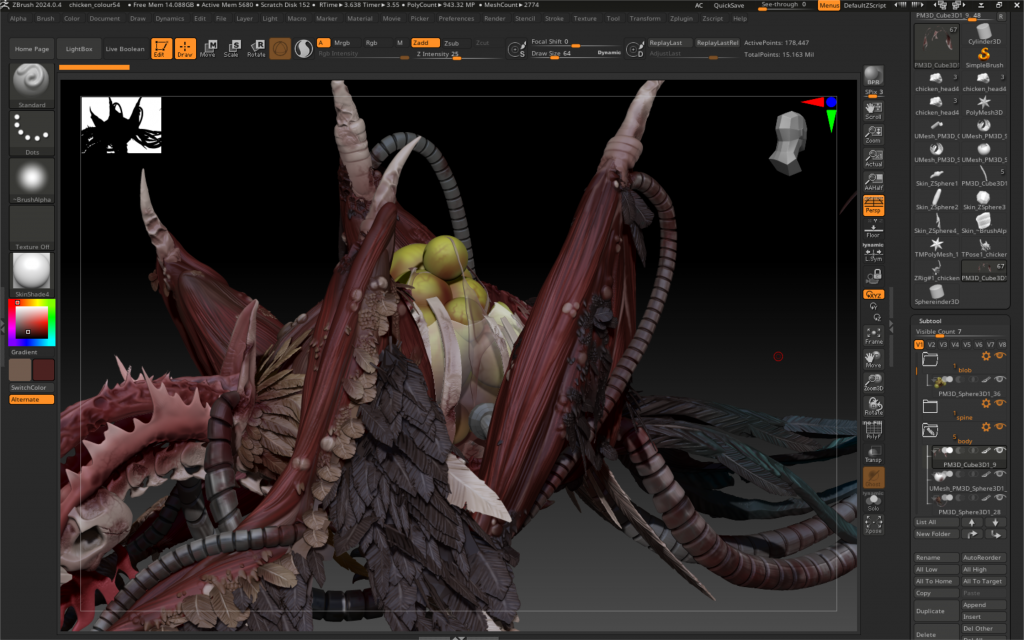The height and width of the screenshot is (640, 1024).
Task: Click the AAHalf zoom icon
Action: click(x=873, y=180)
